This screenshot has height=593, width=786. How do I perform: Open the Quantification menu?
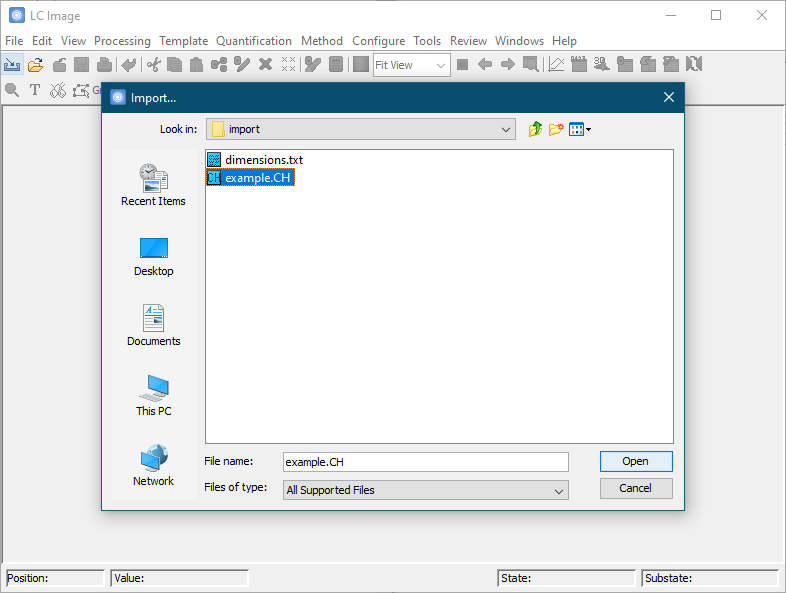[254, 41]
